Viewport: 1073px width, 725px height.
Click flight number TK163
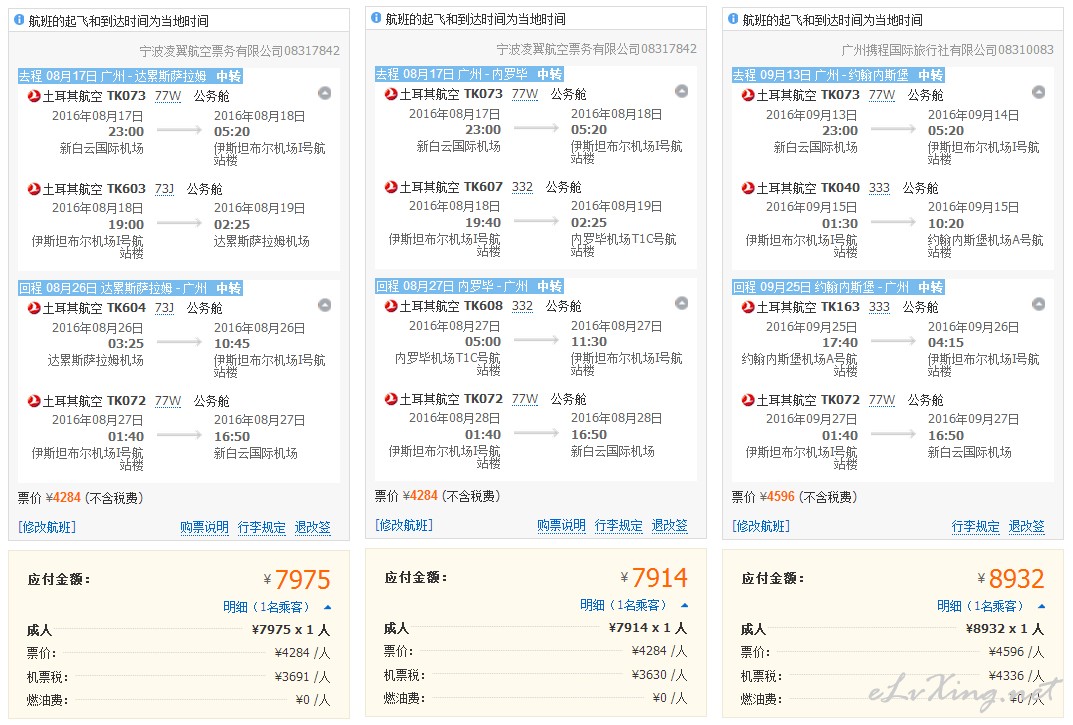[840, 307]
